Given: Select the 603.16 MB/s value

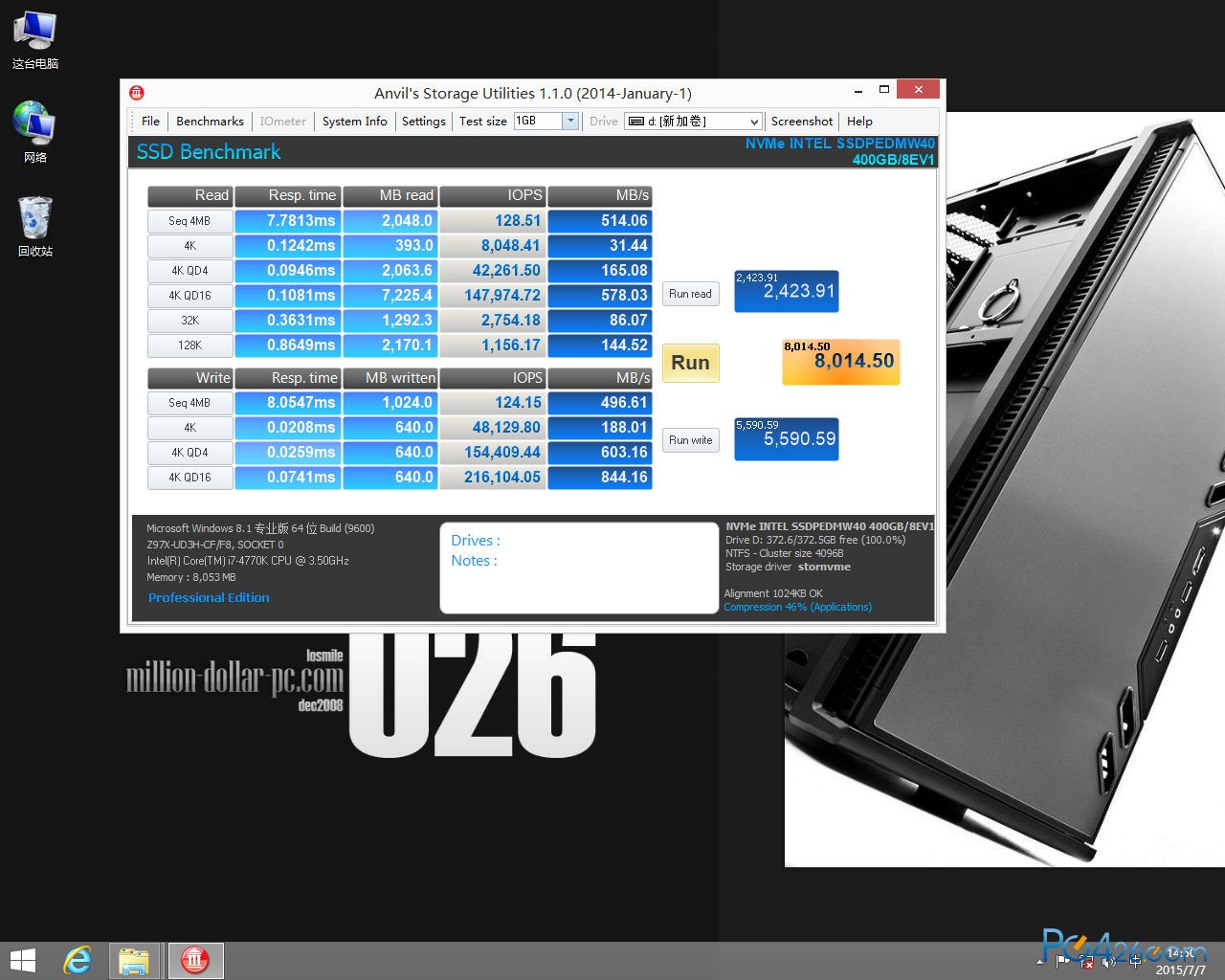Looking at the screenshot, I should point(600,453).
